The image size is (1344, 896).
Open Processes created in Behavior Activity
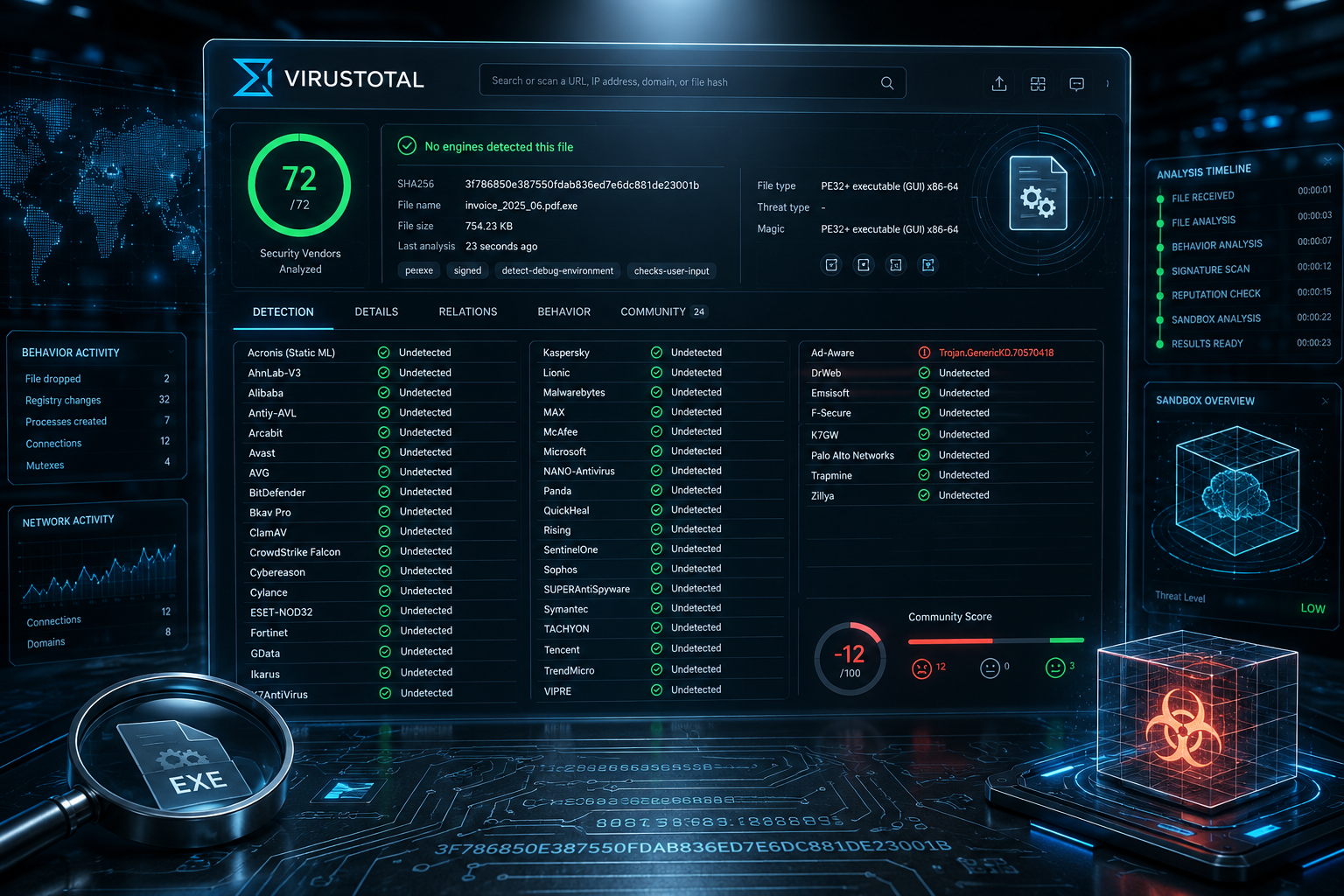pos(96,421)
